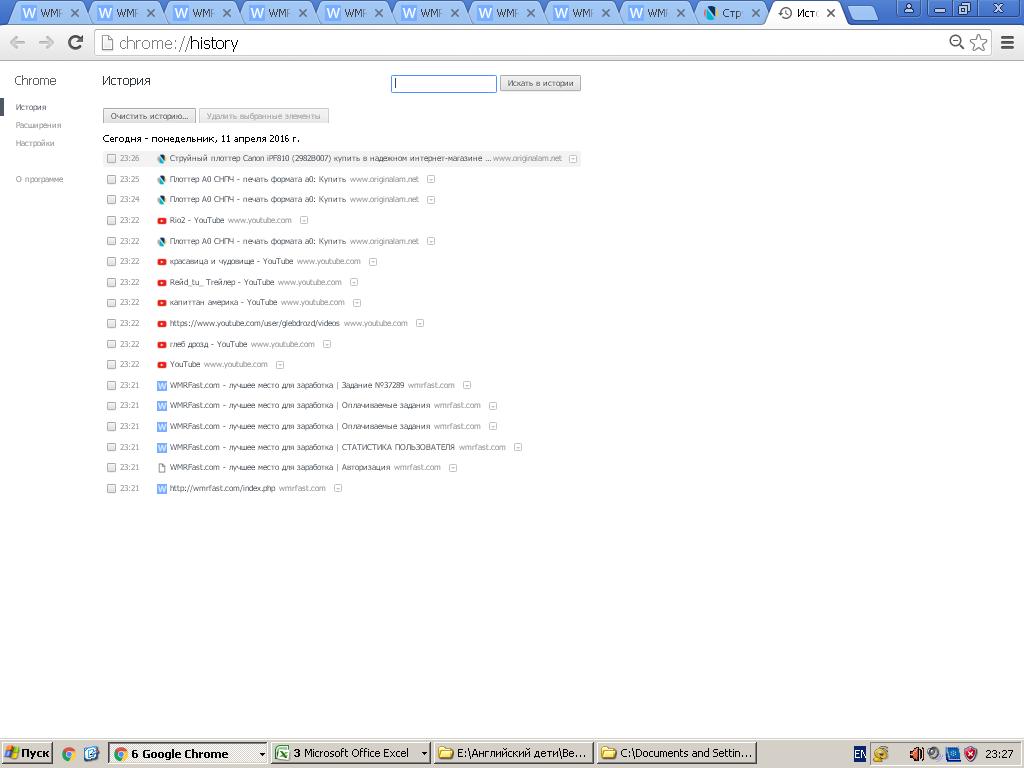The image size is (1024, 768).
Task: Click the history search input field
Action: (x=444, y=84)
